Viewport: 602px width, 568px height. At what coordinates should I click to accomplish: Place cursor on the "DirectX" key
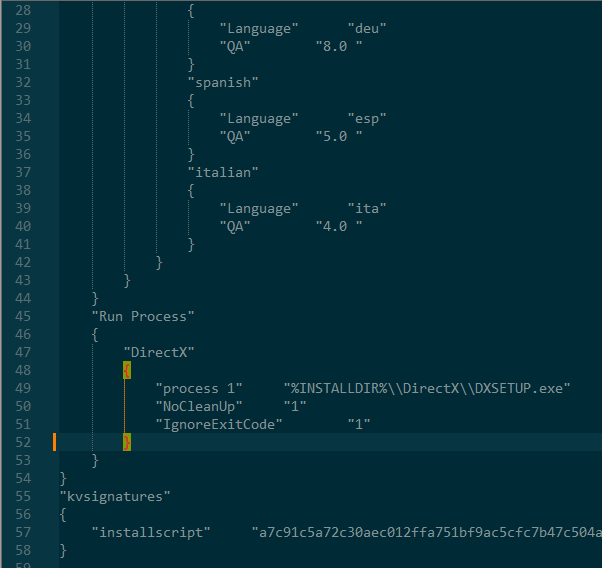(159, 352)
